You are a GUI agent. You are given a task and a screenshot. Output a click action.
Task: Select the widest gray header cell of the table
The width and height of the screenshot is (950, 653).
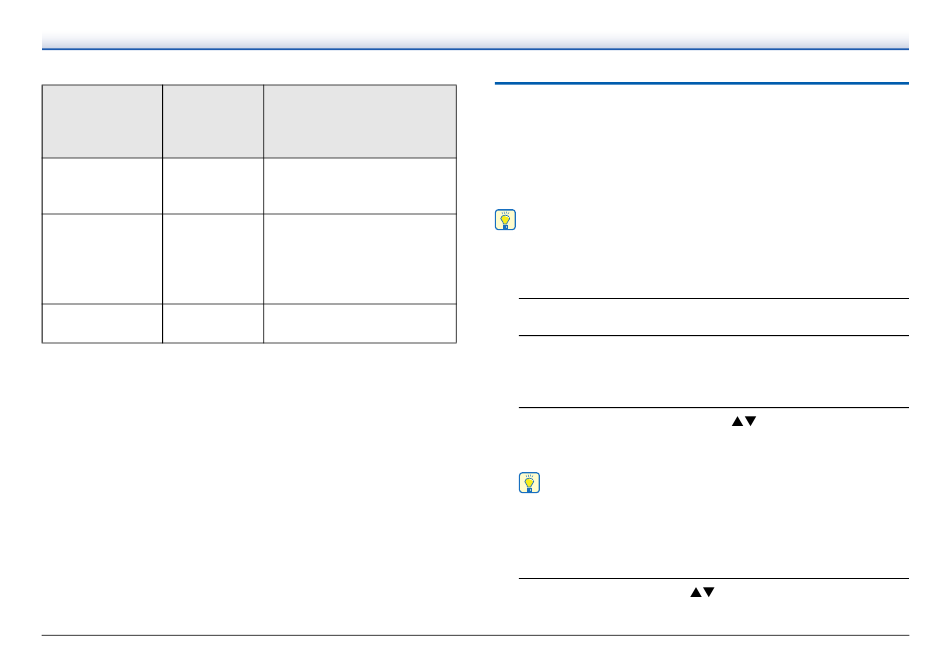point(360,122)
